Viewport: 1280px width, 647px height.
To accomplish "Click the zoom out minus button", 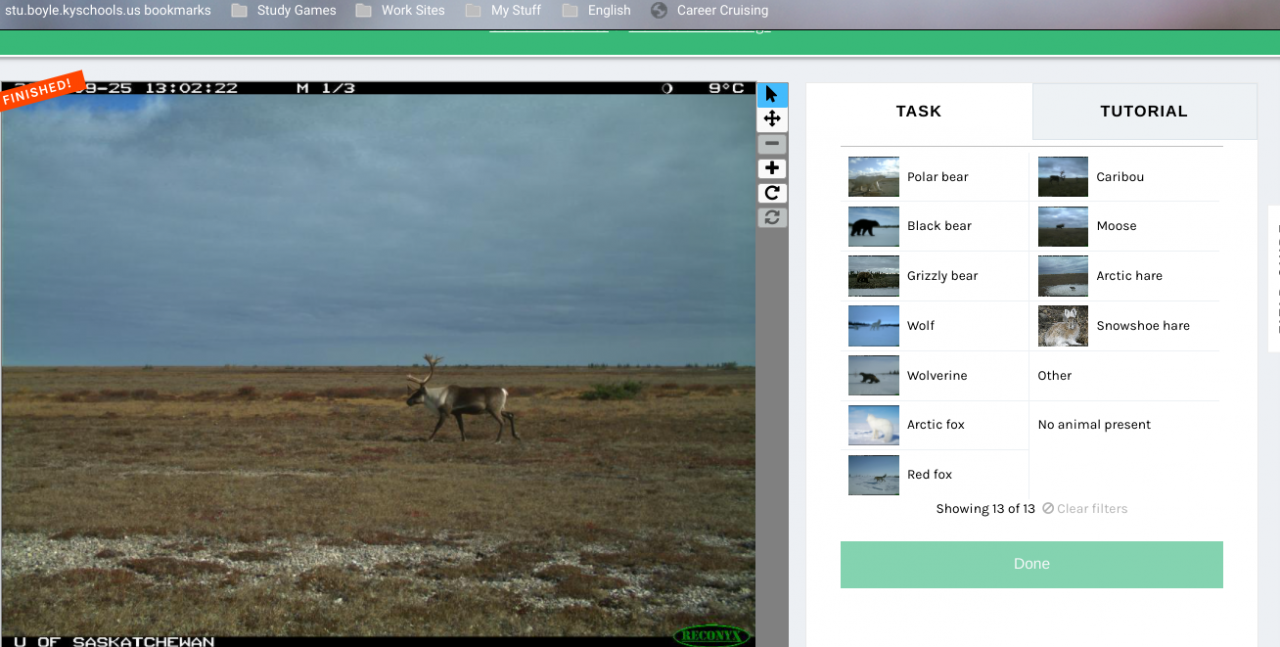I will 772,144.
